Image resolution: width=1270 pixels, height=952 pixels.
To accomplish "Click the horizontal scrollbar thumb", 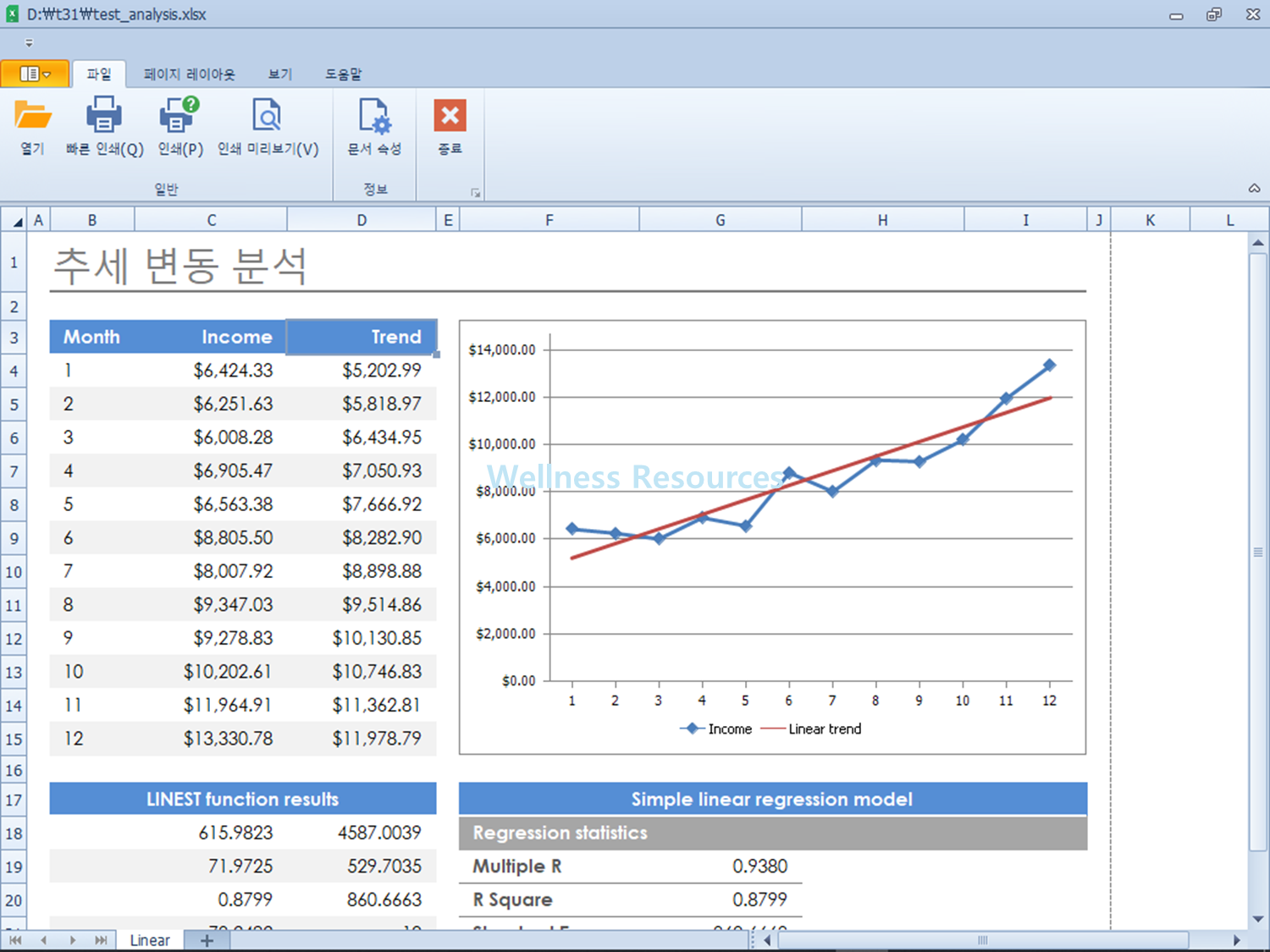I will (x=983, y=940).
